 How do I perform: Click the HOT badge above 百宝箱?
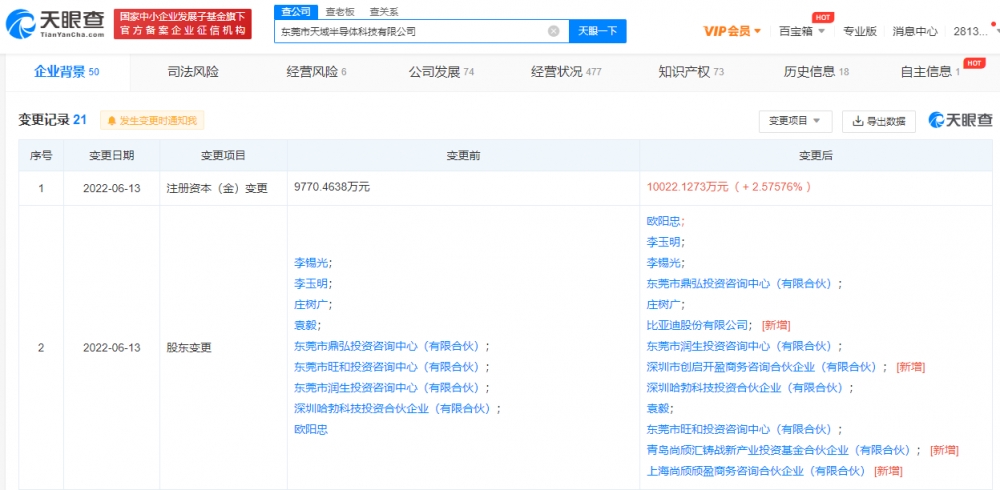(822, 17)
